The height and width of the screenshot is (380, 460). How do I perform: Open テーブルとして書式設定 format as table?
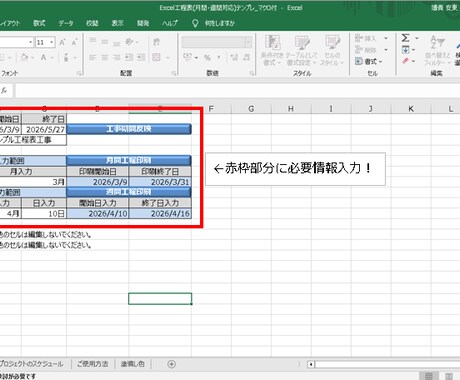point(301,50)
